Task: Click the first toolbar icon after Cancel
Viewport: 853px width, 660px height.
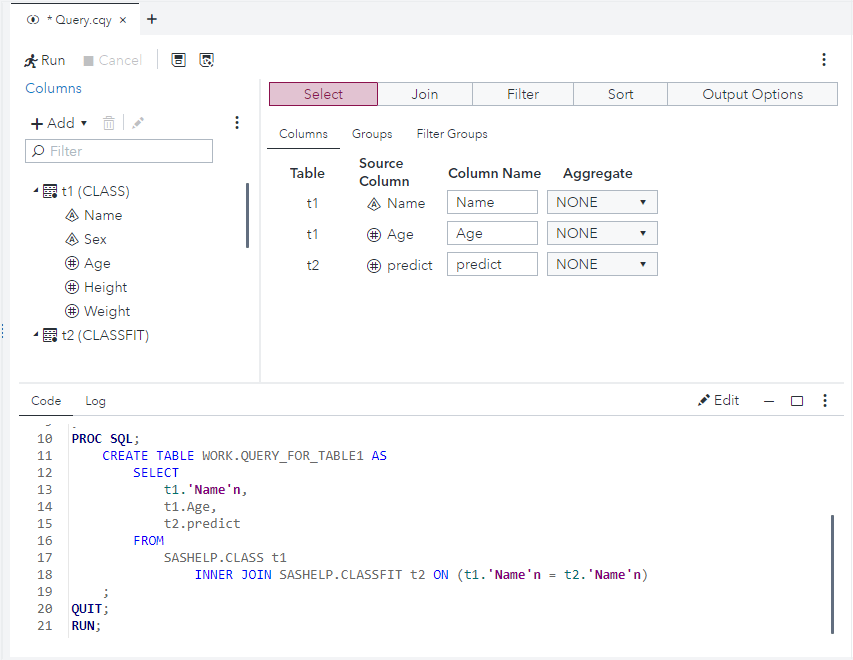Action: click(178, 60)
